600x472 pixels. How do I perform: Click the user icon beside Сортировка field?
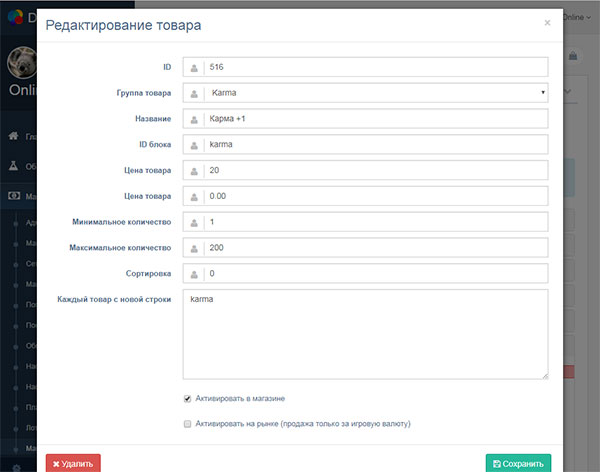[193, 274]
